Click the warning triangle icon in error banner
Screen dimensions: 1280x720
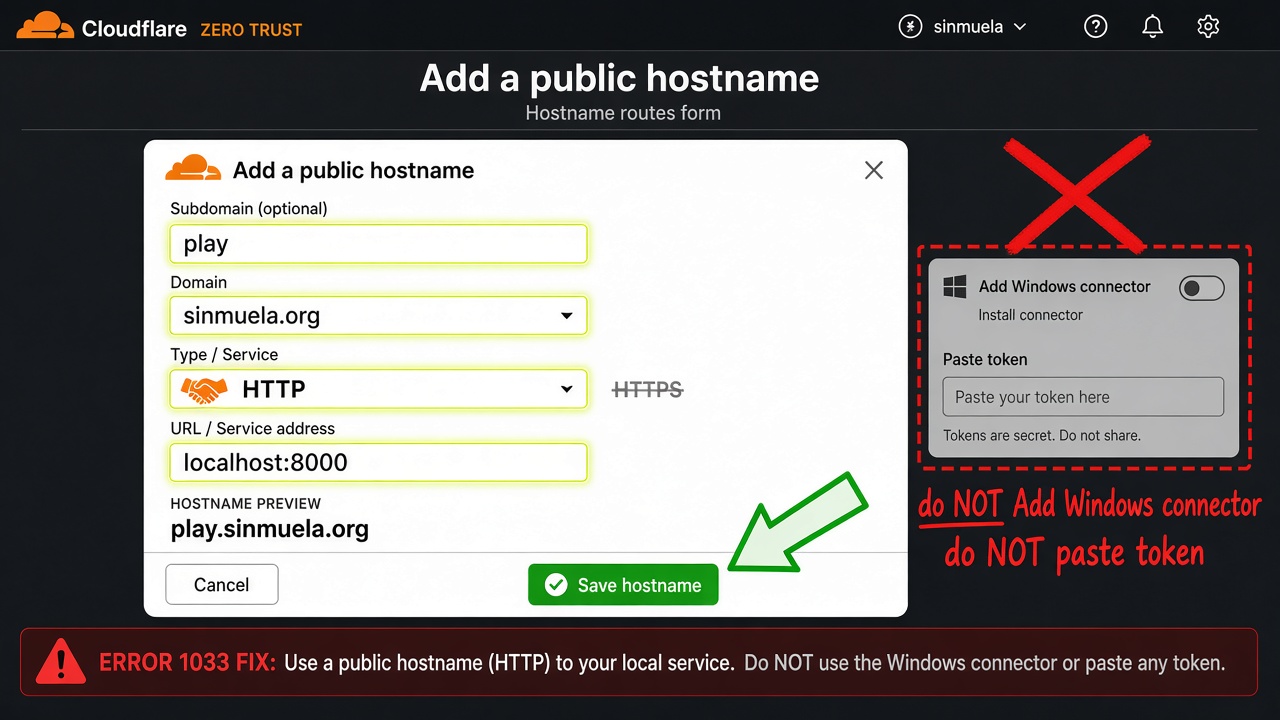pyautogui.click(x=61, y=661)
